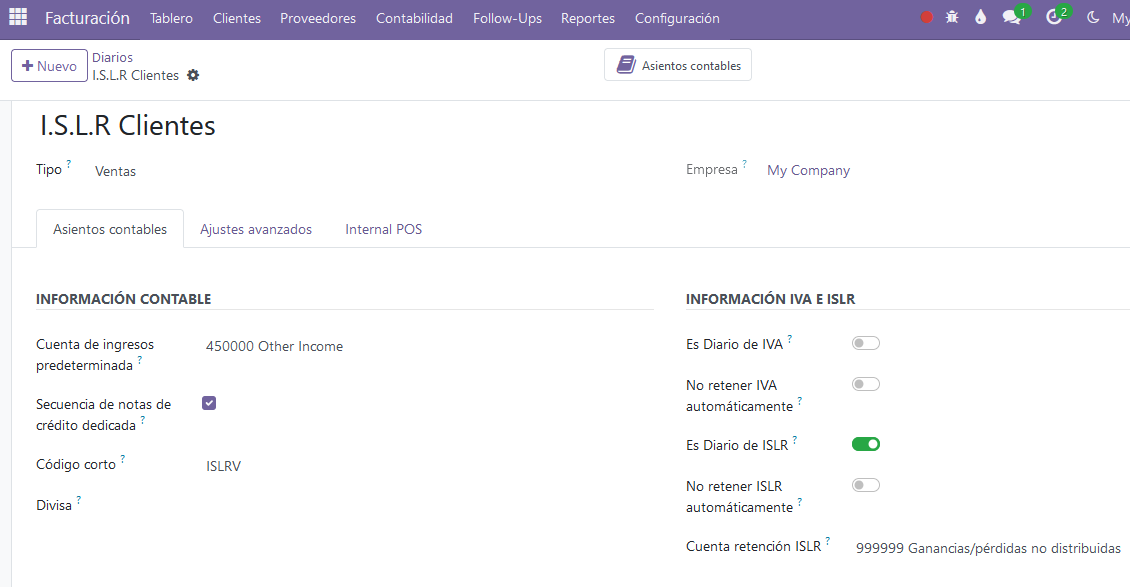The height and width of the screenshot is (587, 1130).
Task: Go back via Diarios breadcrumb link
Action: tap(112, 57)
